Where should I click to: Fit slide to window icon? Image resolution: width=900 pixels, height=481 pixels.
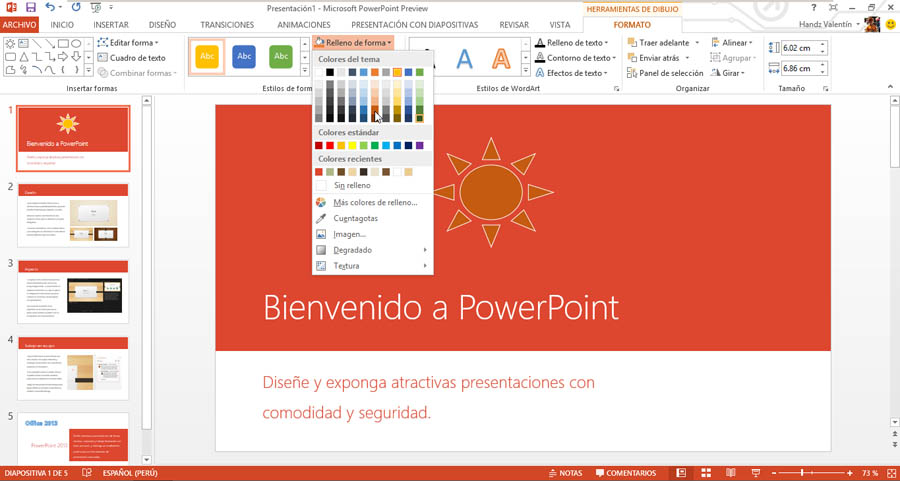[x=890, y=472]
